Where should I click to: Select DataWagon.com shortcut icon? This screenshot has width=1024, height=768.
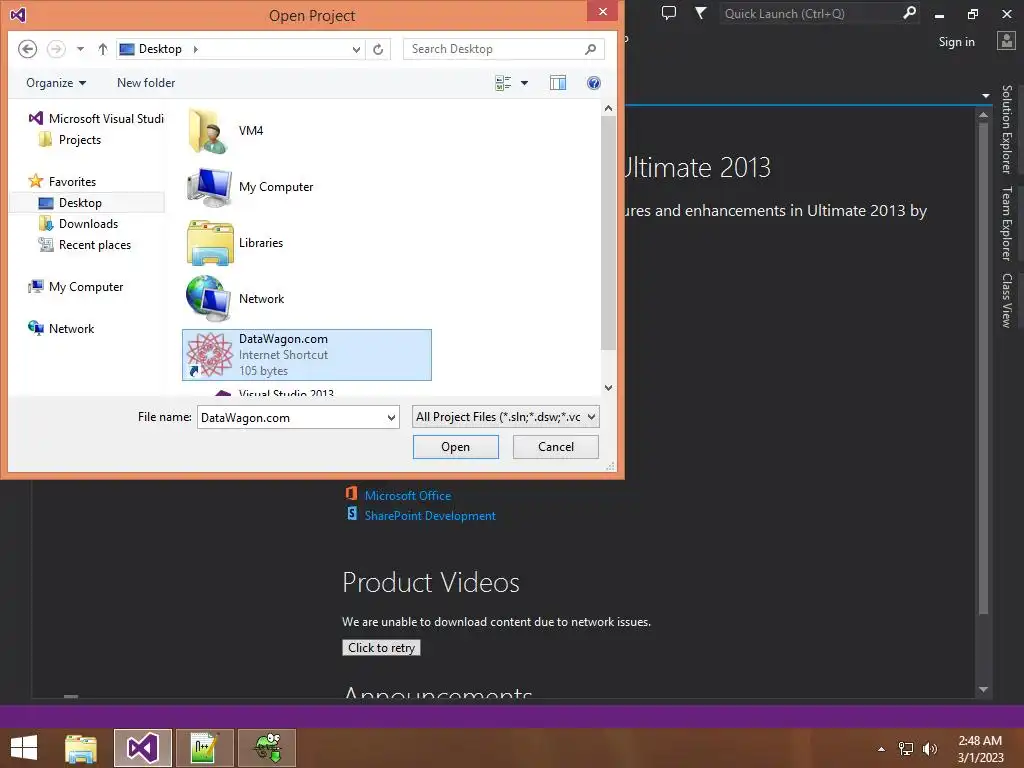[x=209, y=355]
